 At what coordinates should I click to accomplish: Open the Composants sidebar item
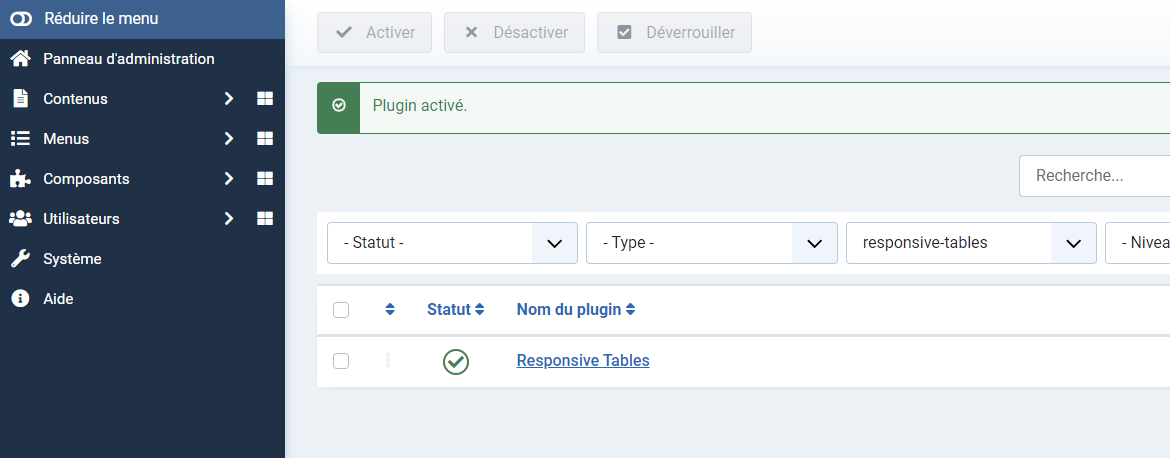click(x=86, y=179)
